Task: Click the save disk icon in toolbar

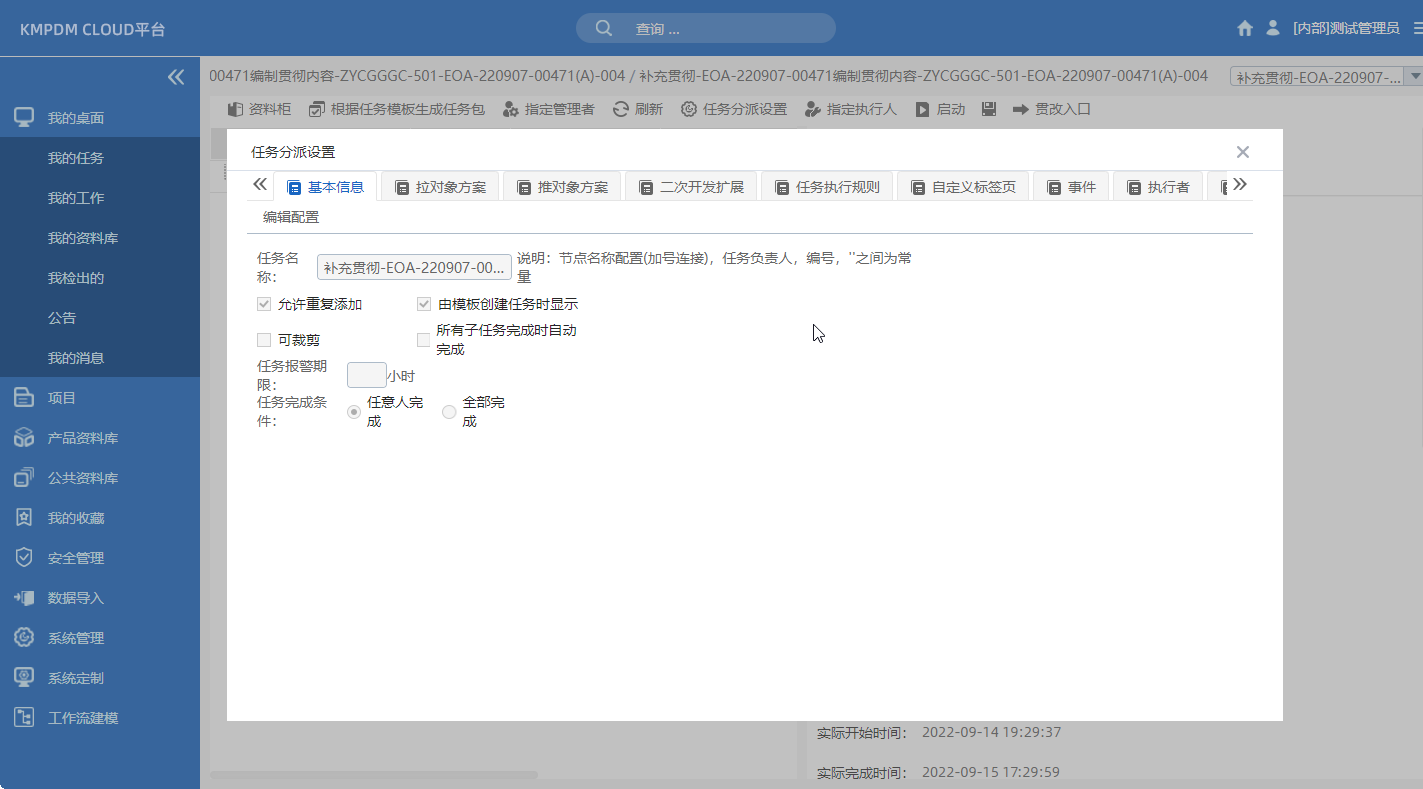Action: pyautogui.click(x=987, y=109)
